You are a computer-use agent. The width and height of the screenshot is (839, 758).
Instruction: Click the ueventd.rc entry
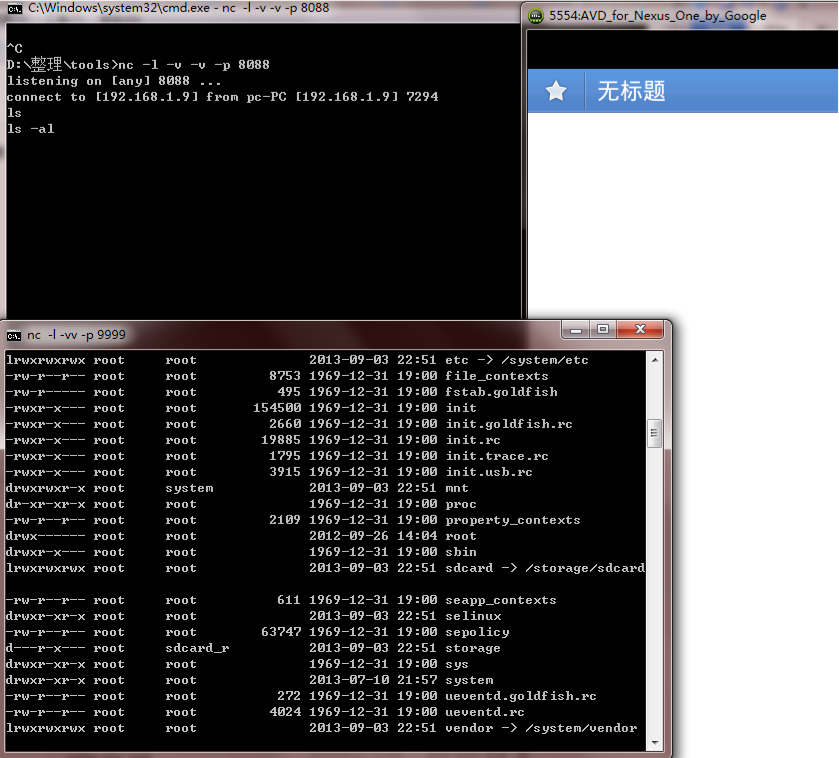tap(485, 713)
